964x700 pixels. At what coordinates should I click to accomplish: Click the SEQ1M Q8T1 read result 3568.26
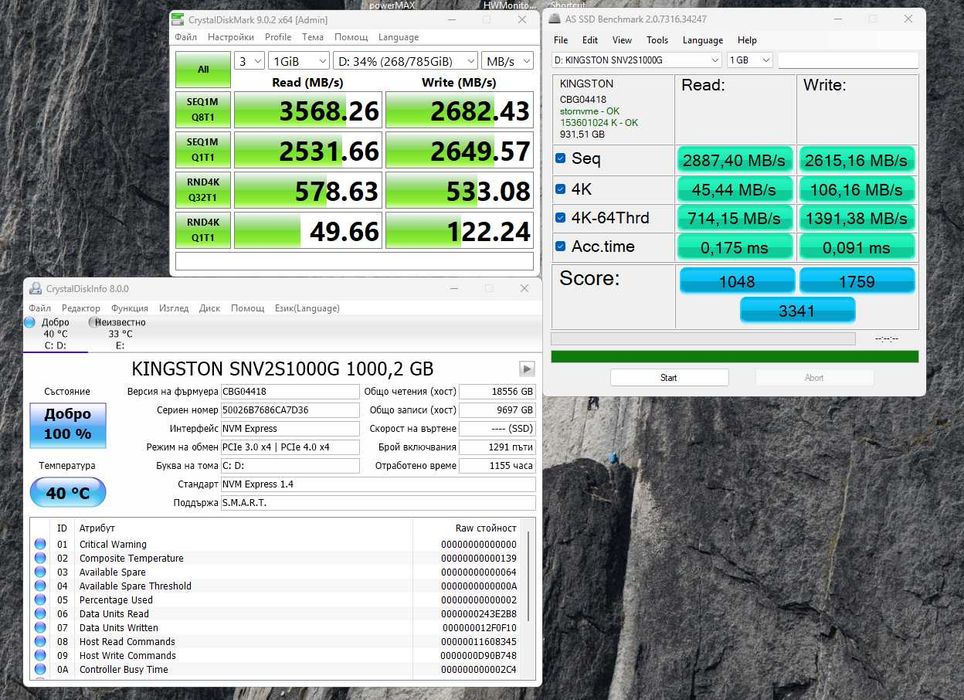point(308,110)
